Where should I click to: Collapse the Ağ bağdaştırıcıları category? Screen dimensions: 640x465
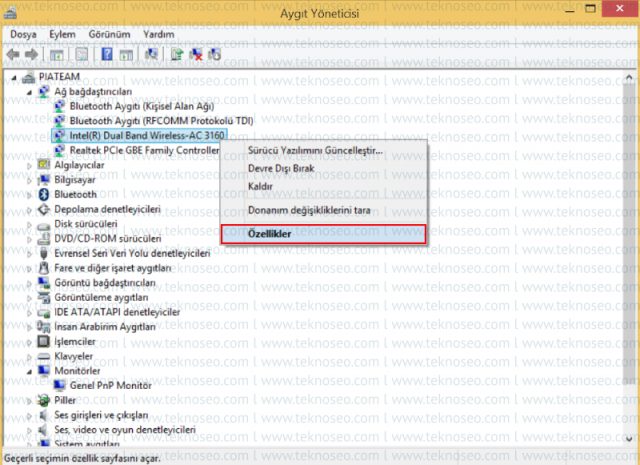pos(29,92)
